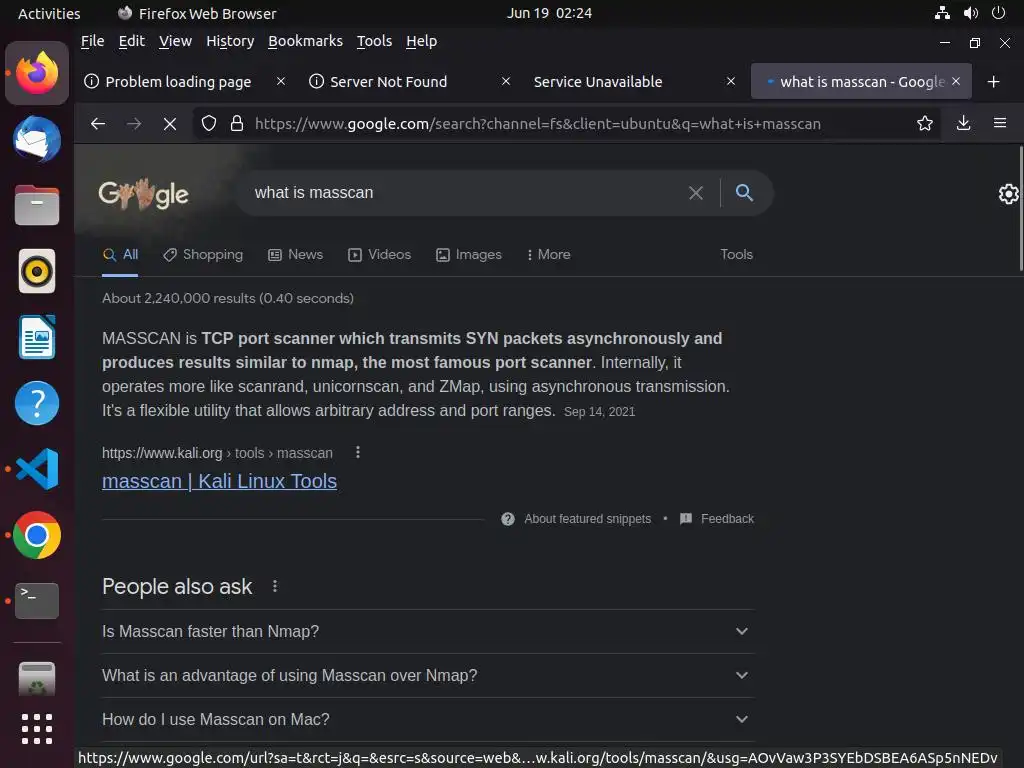
Task: Open People also ask options menu
Action: coord(275,586)
